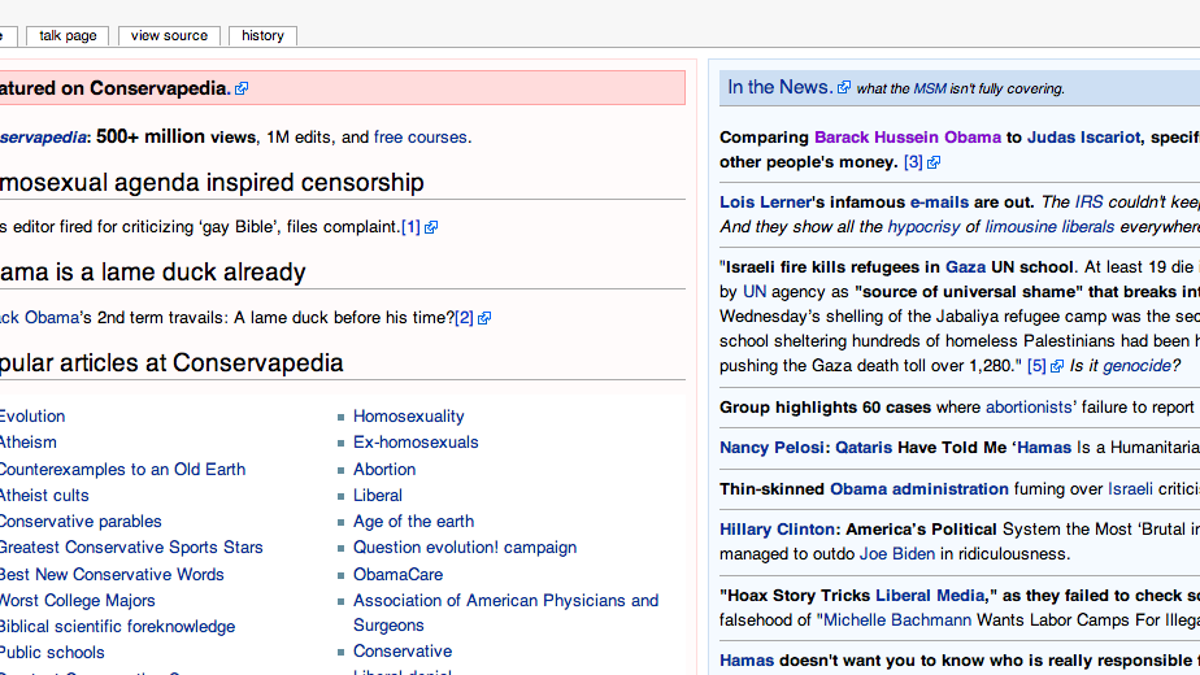Image resolution: width=1200 pixels, height=675 pixels.
Task: Open reference link [2]
Action: point(464,318)
